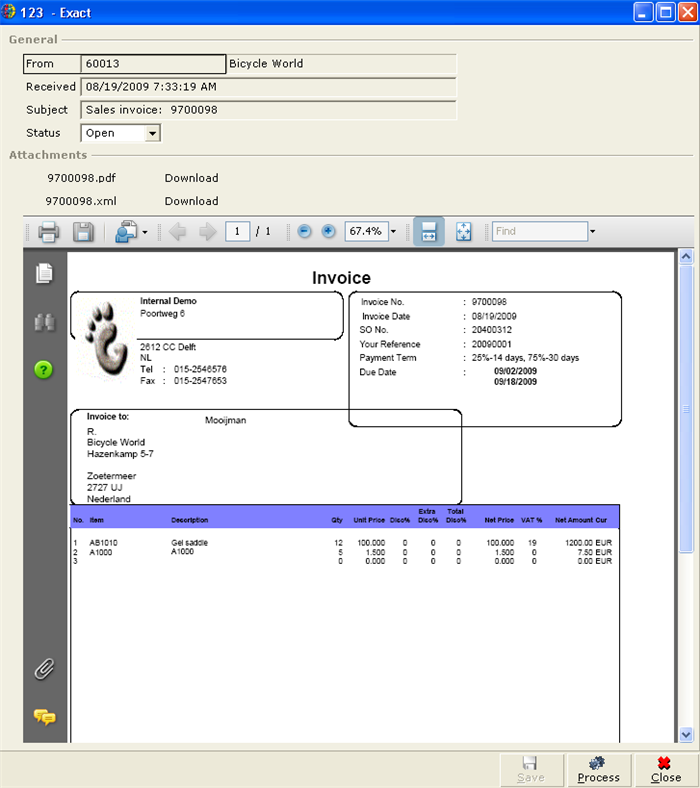The width and height of the screenshot is (700, 788).
Task: Toggle fit-width scrolling mode
Action: click(428, 232)
